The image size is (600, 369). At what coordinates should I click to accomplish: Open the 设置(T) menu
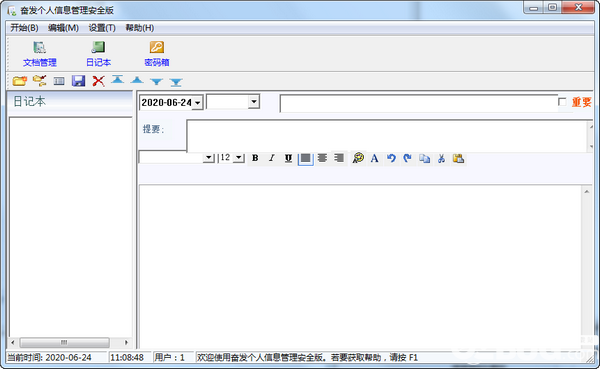coord(102,28)
